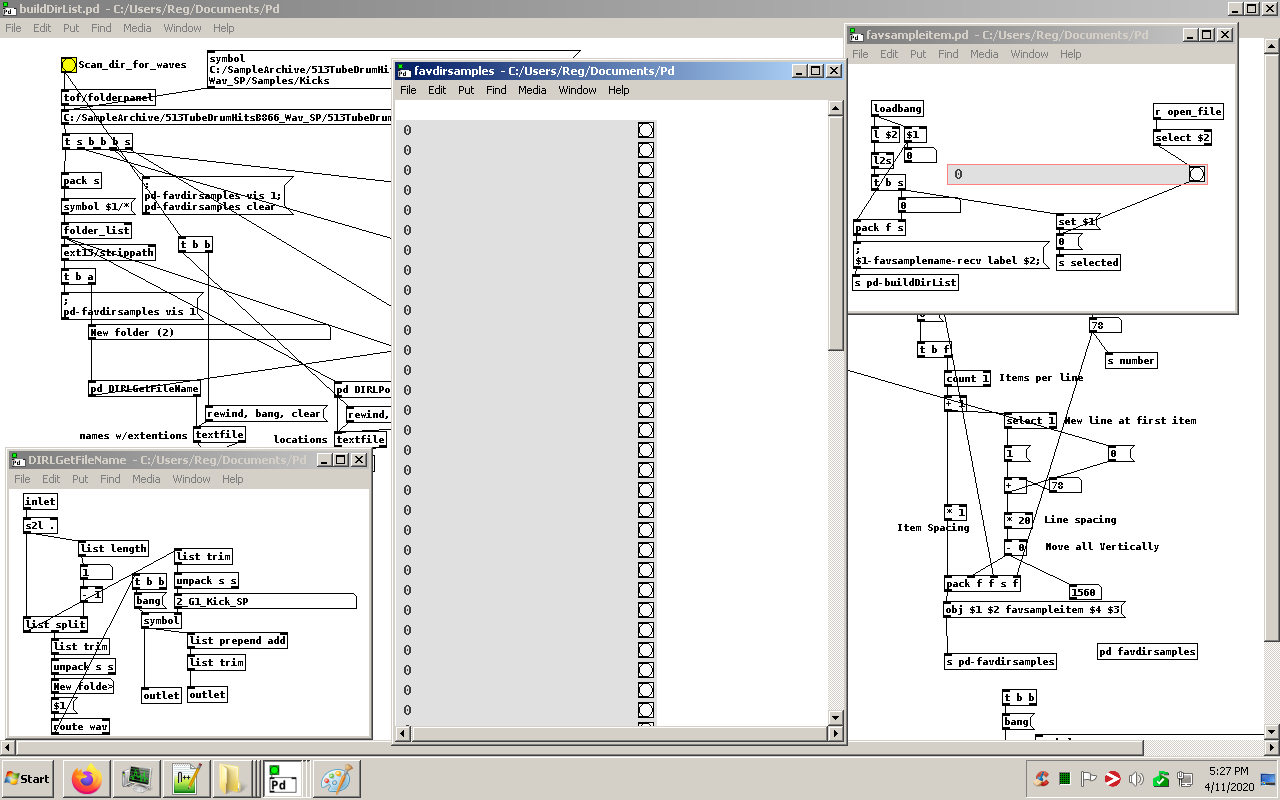Select 'list prepend add' object
The width and height of the screenshot is (1280, 800).
pyautogui.click(x=237, y=640)
